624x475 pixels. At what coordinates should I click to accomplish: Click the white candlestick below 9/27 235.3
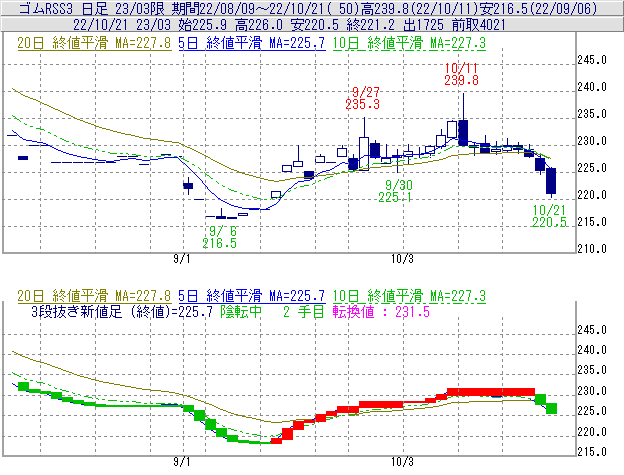[364, 154]
